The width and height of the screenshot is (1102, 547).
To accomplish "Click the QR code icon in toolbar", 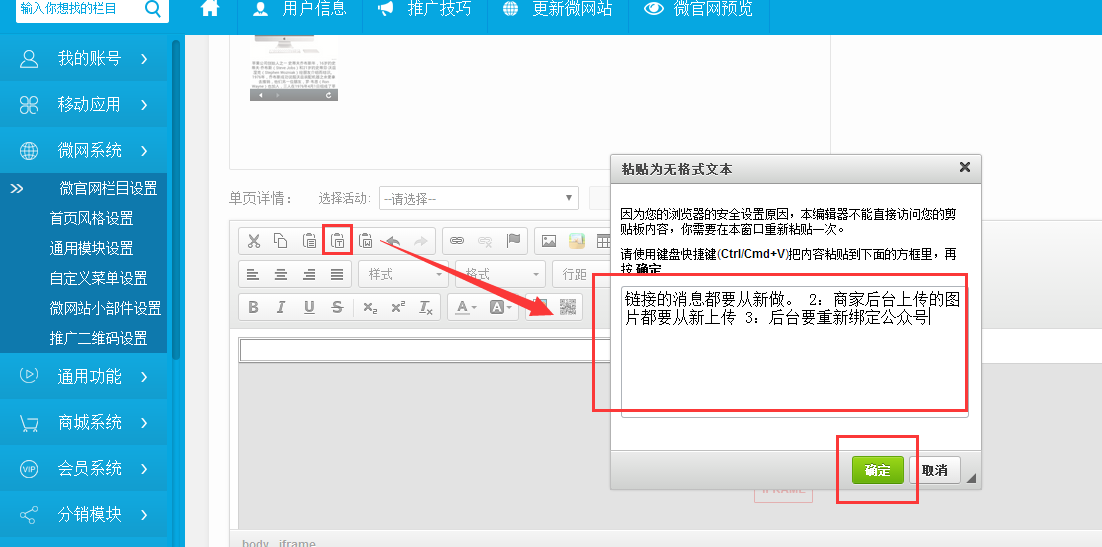I will point(568,307).
